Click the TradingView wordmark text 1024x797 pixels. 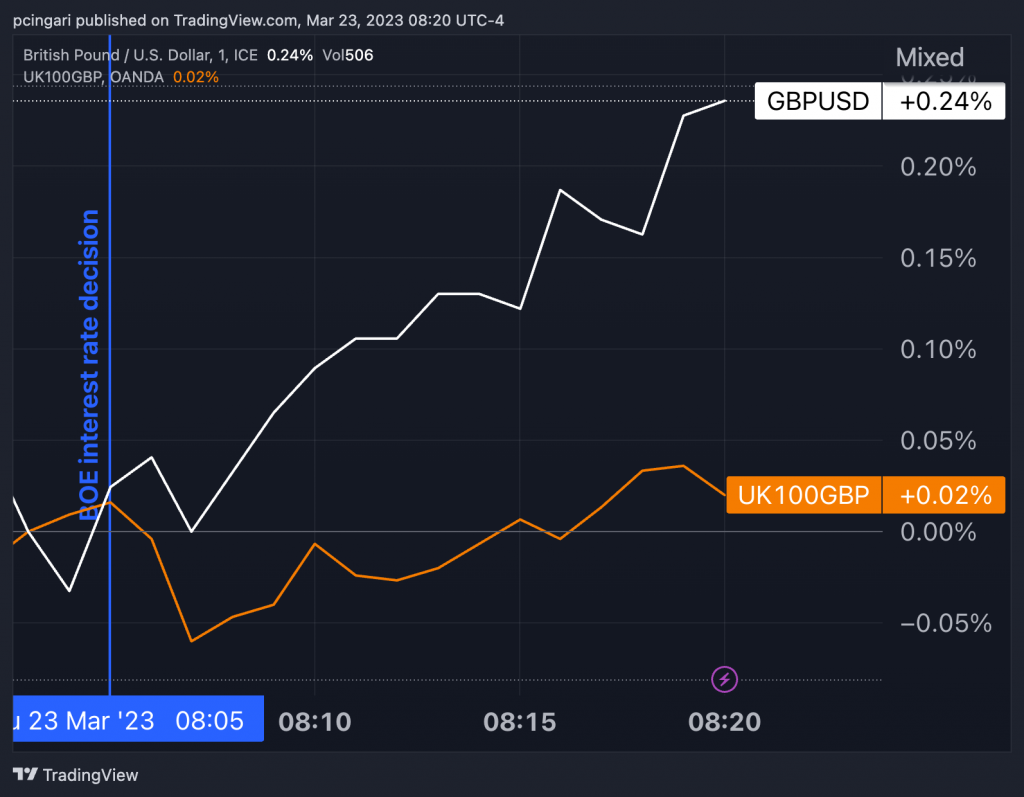coord(91,775)
